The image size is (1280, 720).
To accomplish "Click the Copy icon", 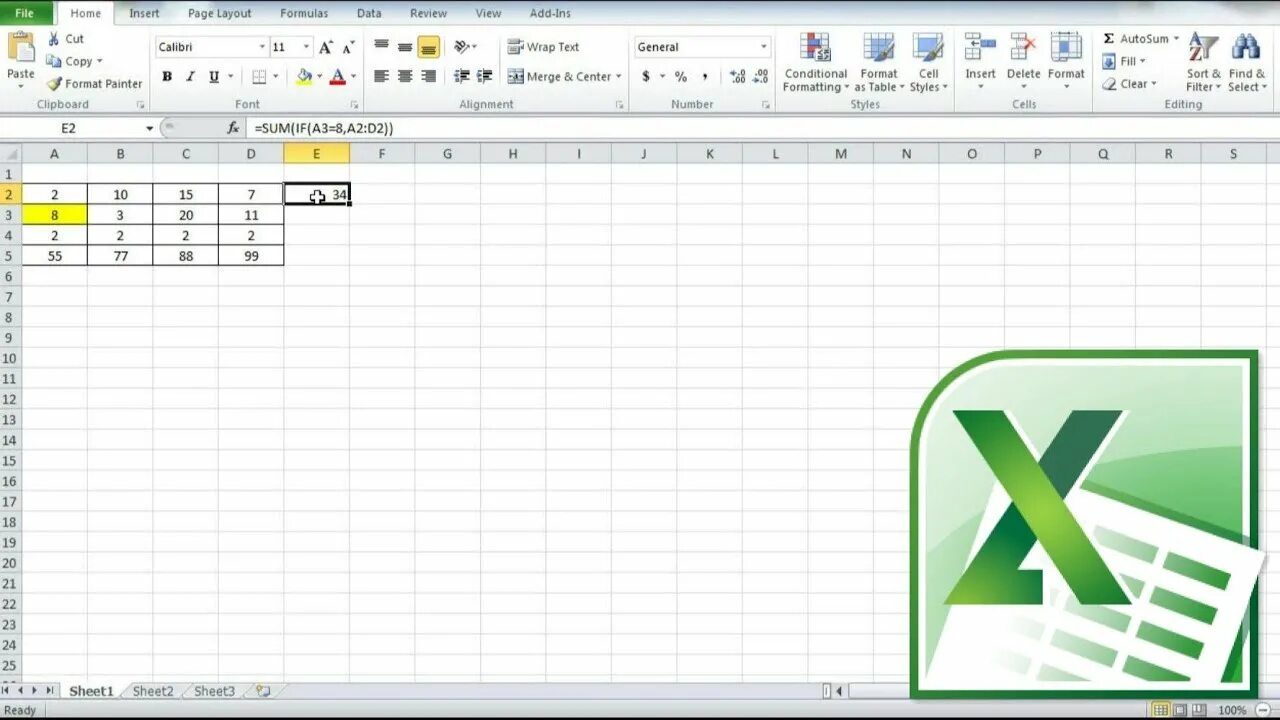I will click(x=54, y=61).
